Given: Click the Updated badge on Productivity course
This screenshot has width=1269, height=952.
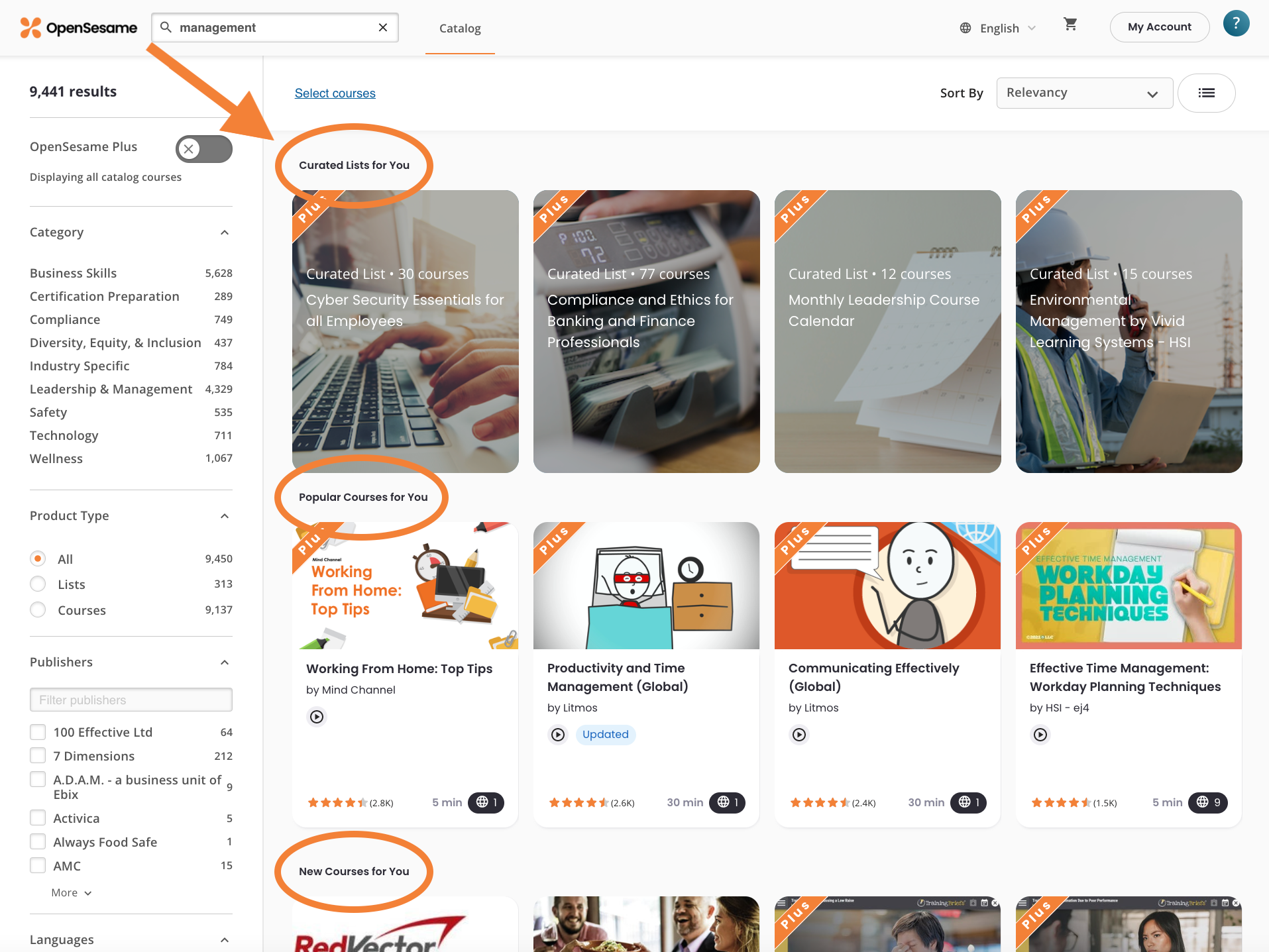Looking at the screenshot, I should coord(605,734).
